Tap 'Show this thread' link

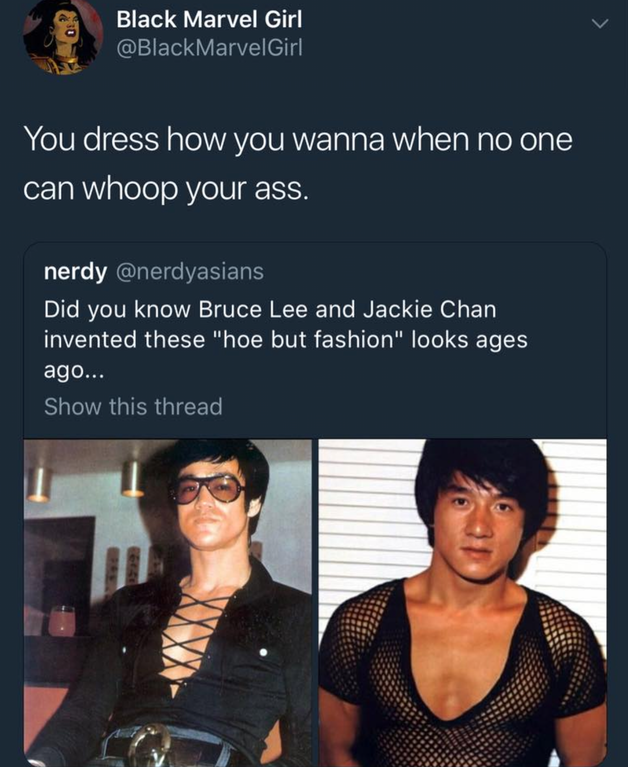tap(133, 407)
